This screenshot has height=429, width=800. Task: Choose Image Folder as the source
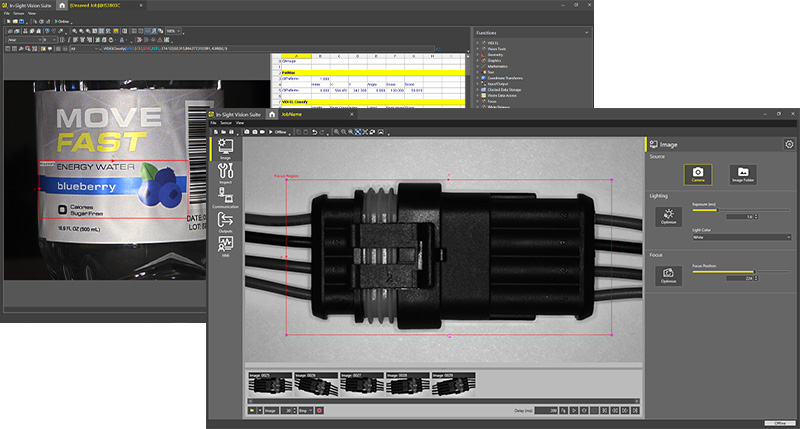point(743,175)
